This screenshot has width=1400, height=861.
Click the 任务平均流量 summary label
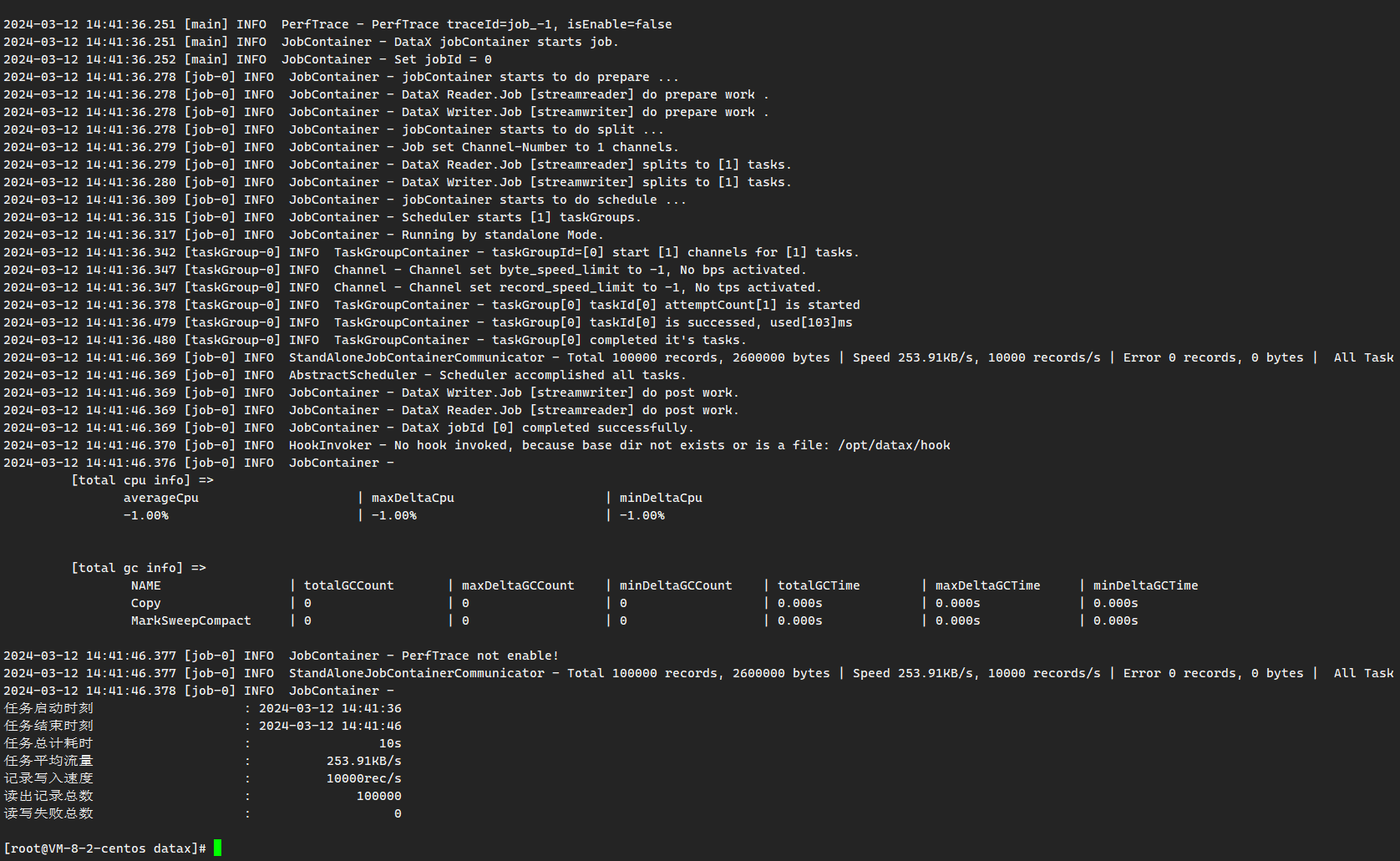coord(48,761)
